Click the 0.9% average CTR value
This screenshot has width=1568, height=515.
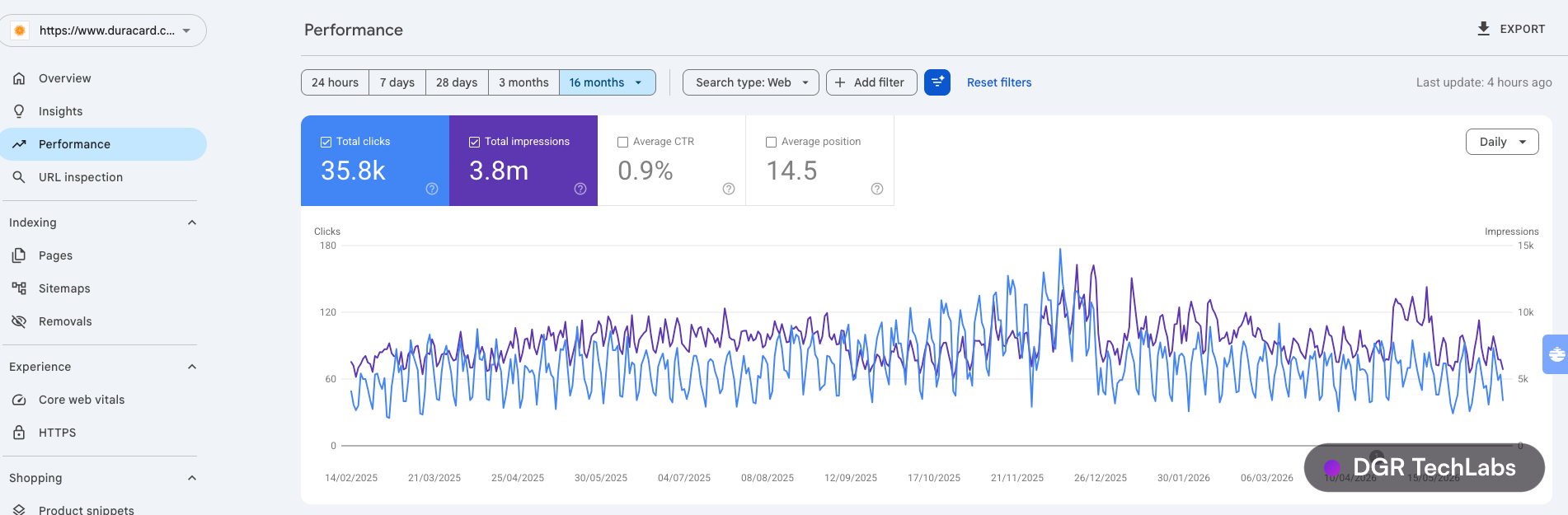point(646,171)
